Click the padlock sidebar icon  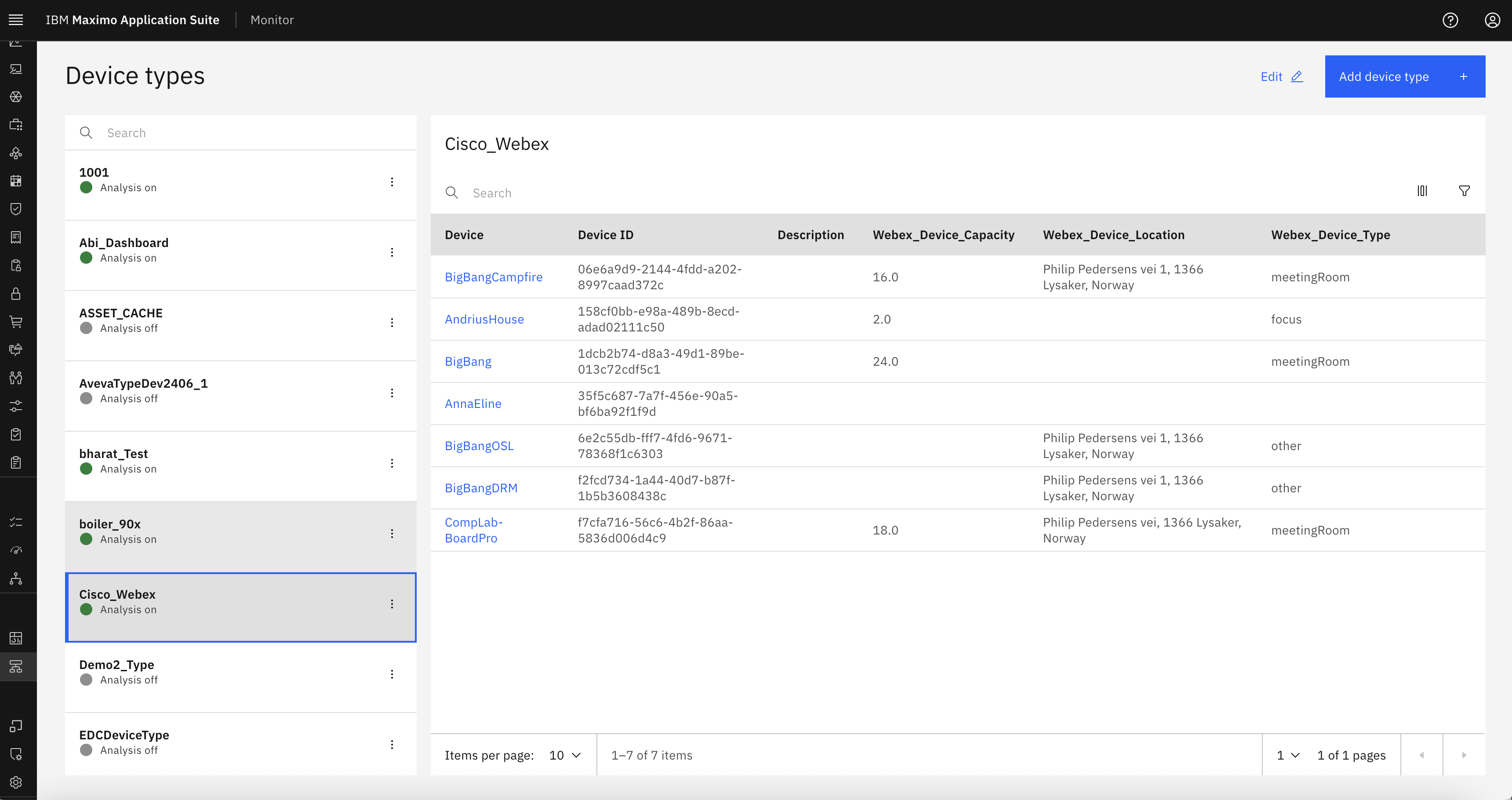click(16, 294)
